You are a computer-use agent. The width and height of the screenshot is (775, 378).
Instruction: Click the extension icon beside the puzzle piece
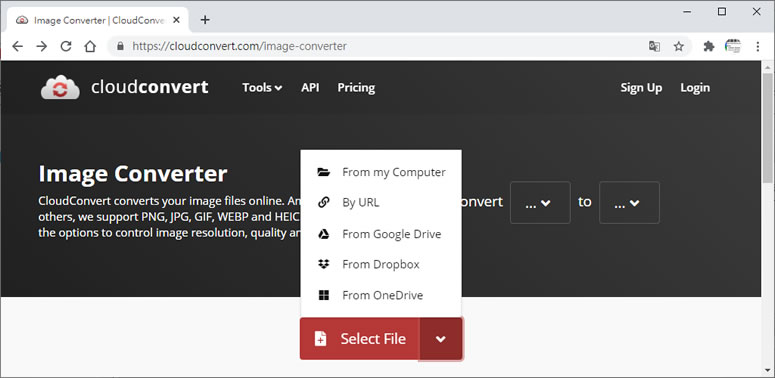[x=732, y=46]
